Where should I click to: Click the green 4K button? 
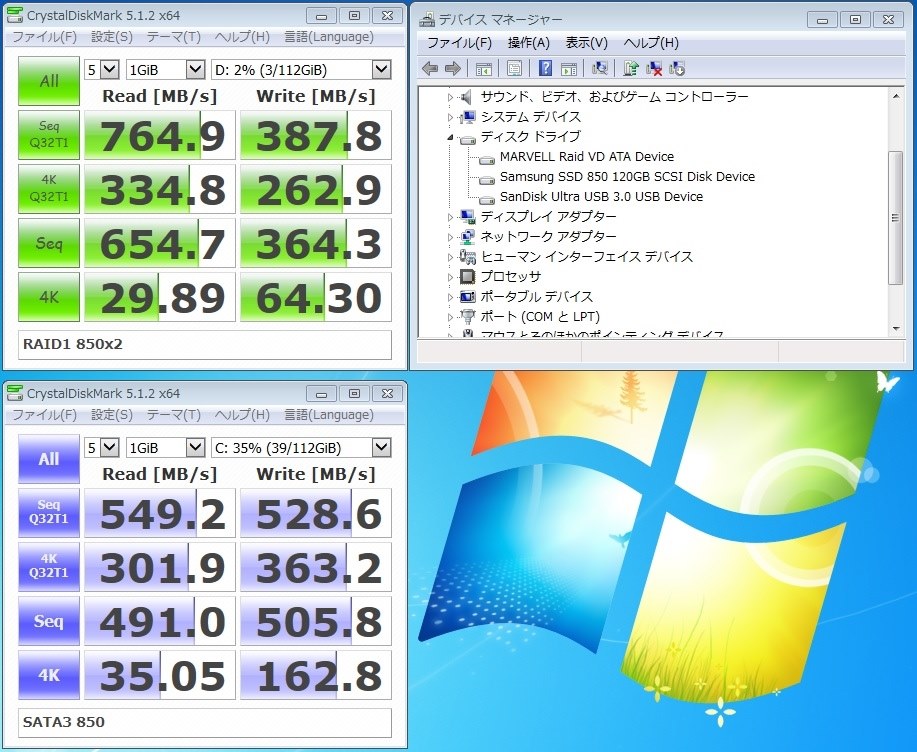pyautogui.click(x=49, y=296)
